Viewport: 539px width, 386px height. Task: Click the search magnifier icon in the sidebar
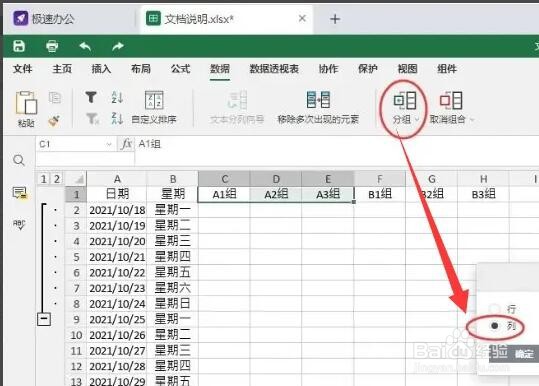(x=19, y=160)
